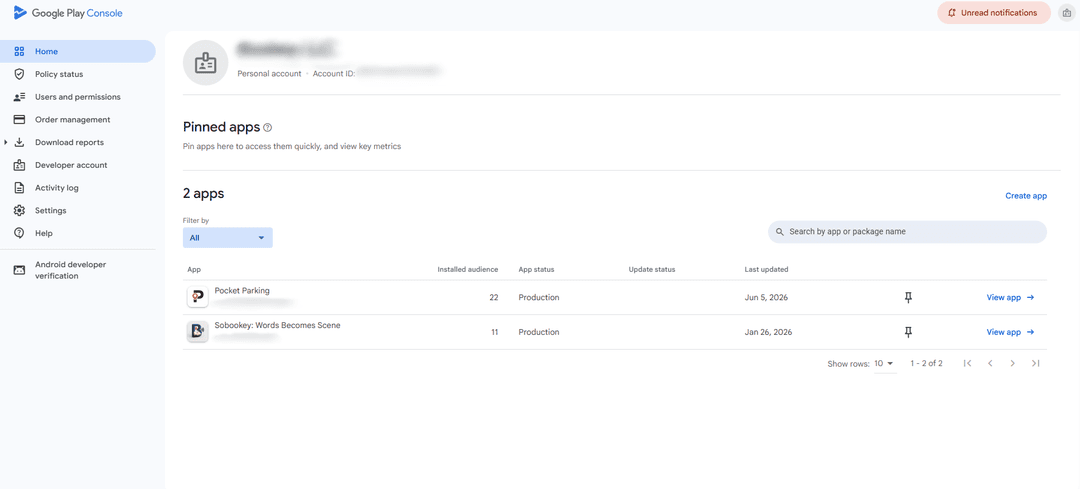Select Home in the sidebar
This screenshot has height=489, width=1080.
pyautogui.click(x=78, y=52)
